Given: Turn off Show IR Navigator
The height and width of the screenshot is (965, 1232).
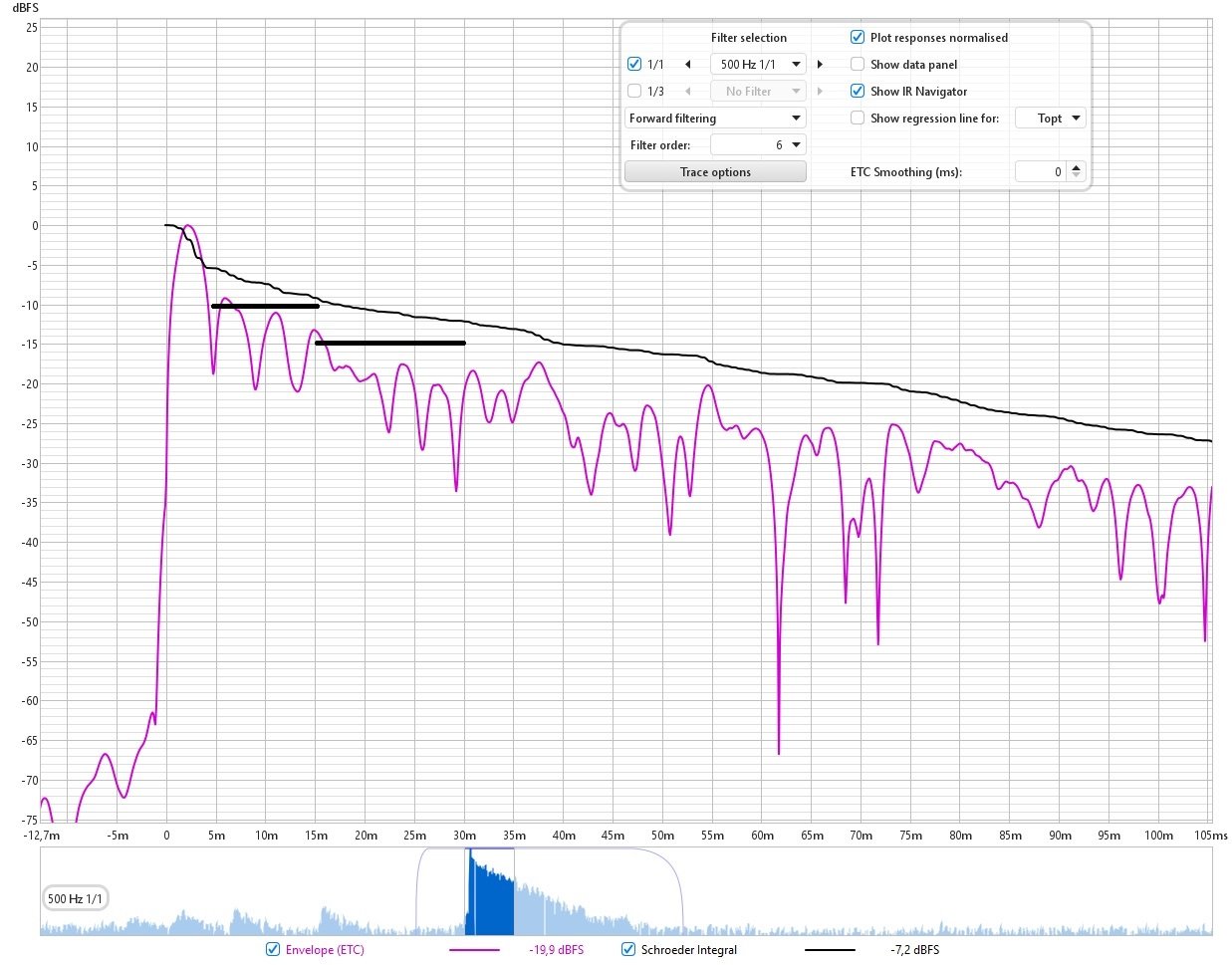Looking at the screenshot, I should coord(858,92).
